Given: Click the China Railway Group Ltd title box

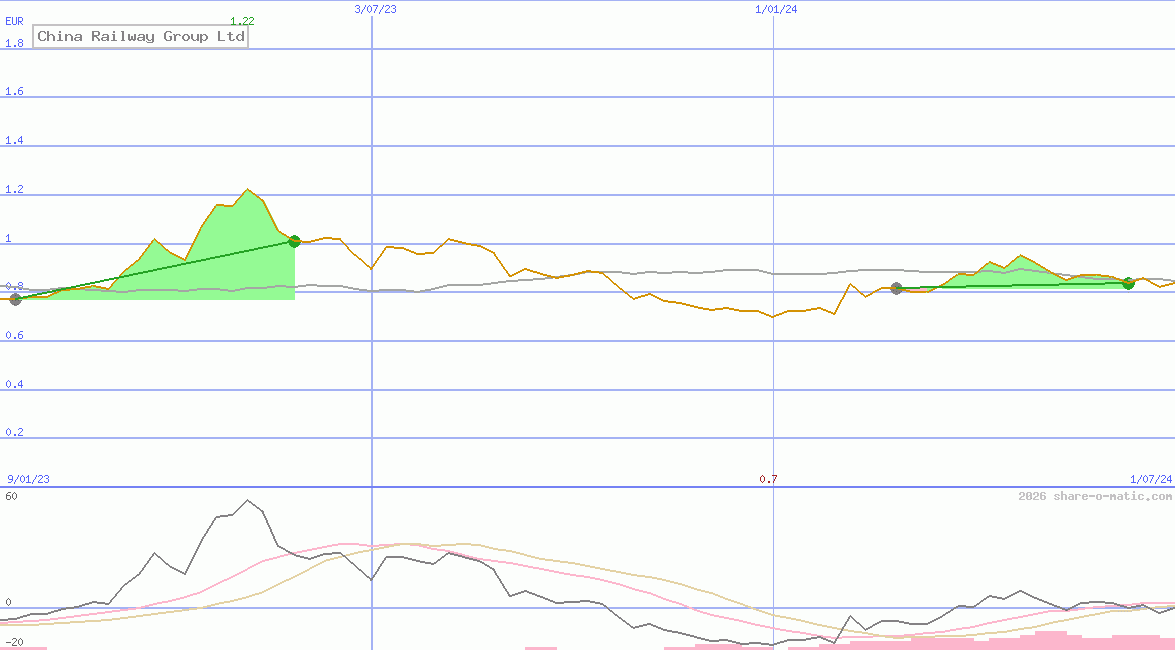Looking at the screenshot, I should [140, 36].
